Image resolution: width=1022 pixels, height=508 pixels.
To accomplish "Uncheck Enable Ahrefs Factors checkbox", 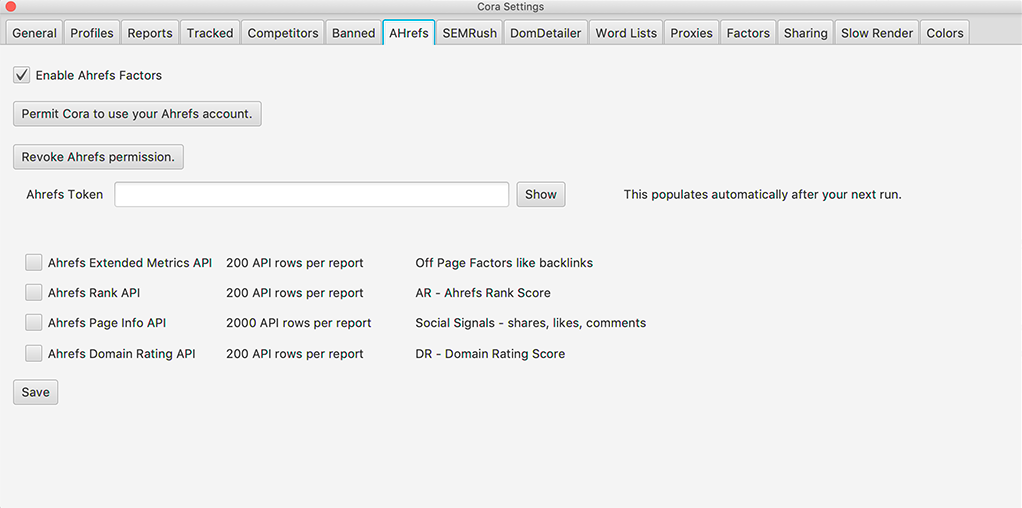I will 22,75.
